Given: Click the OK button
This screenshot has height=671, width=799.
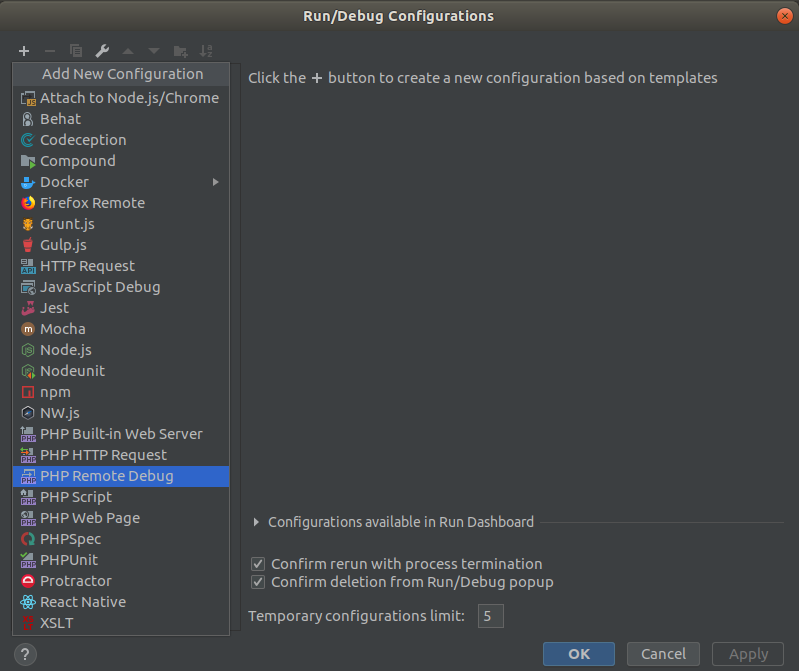Looking at the screenshot, I should [x=579, y=654].
